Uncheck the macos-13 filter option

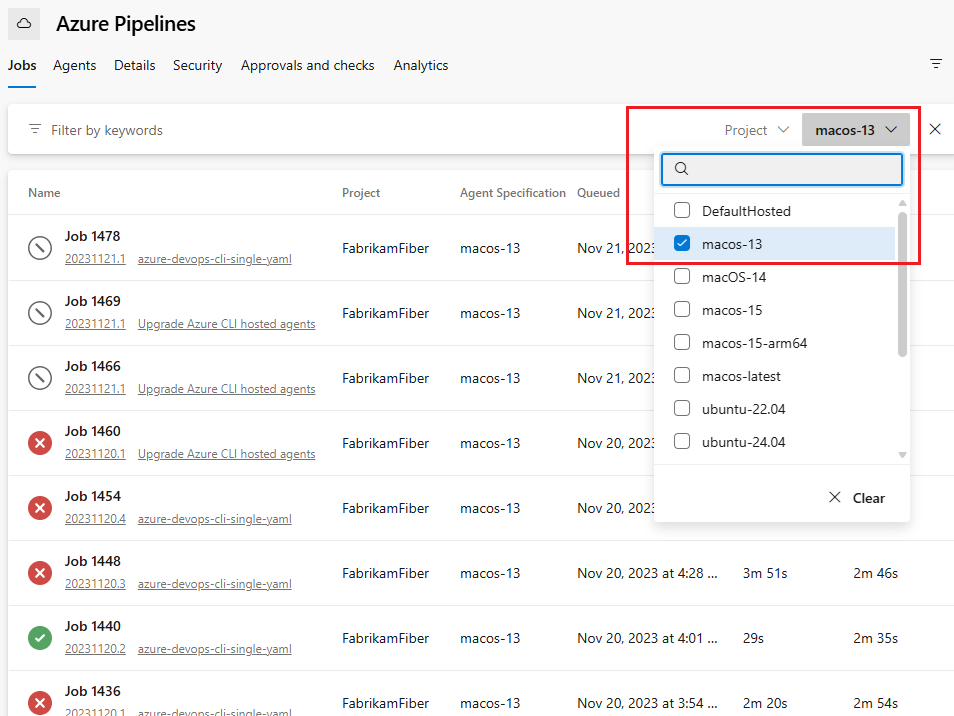click(x=681, y=242)
